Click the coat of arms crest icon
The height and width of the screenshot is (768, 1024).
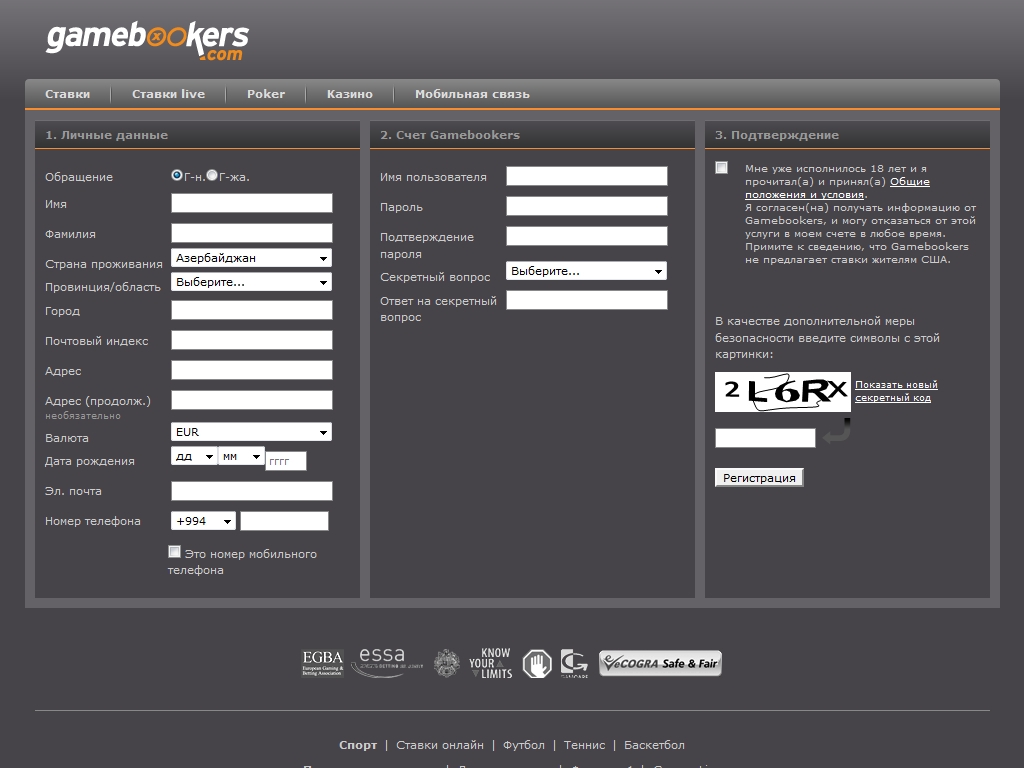tap(446, 664)
